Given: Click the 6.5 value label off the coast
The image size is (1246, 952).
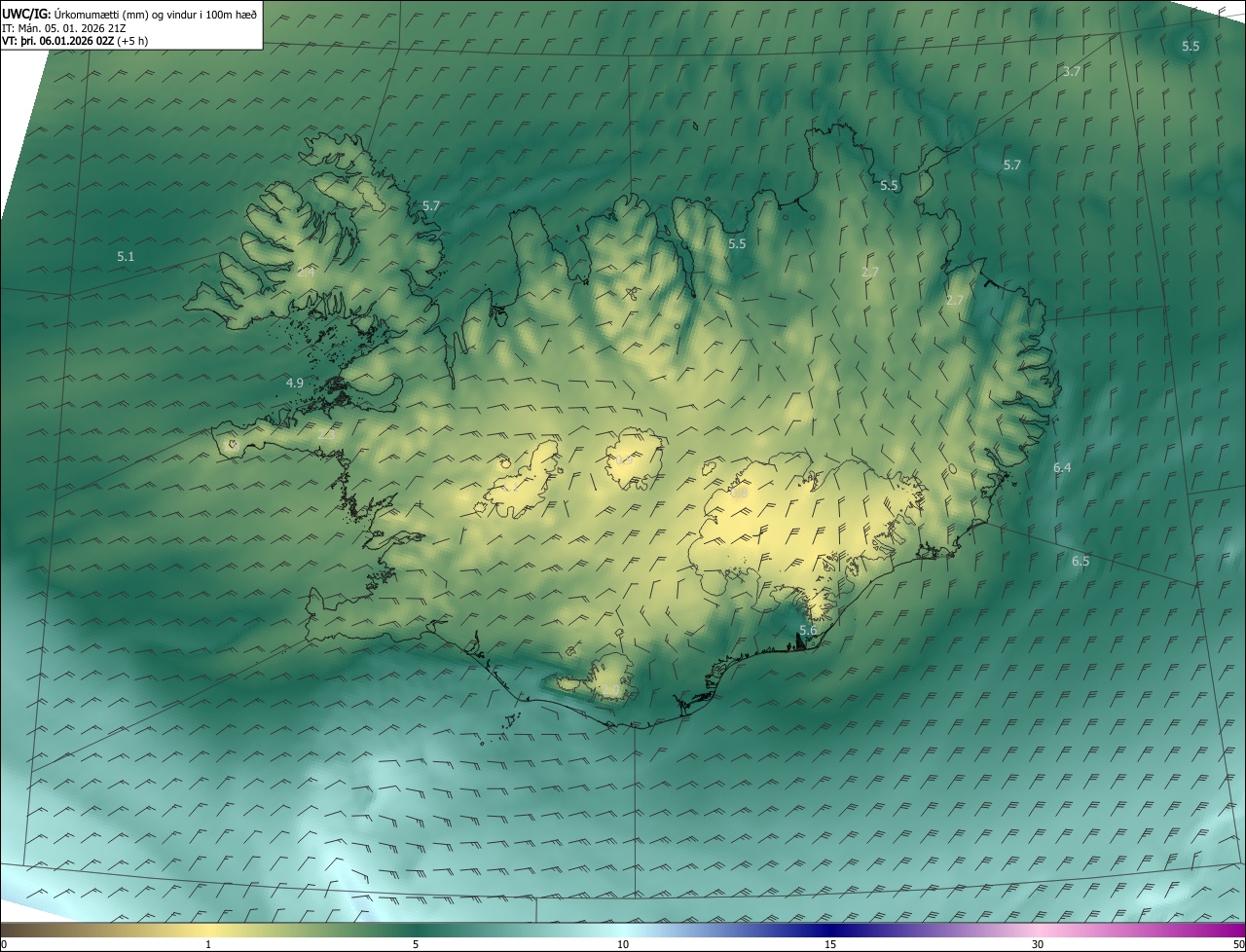Looking at the screenshot, I should (1081, 562).
